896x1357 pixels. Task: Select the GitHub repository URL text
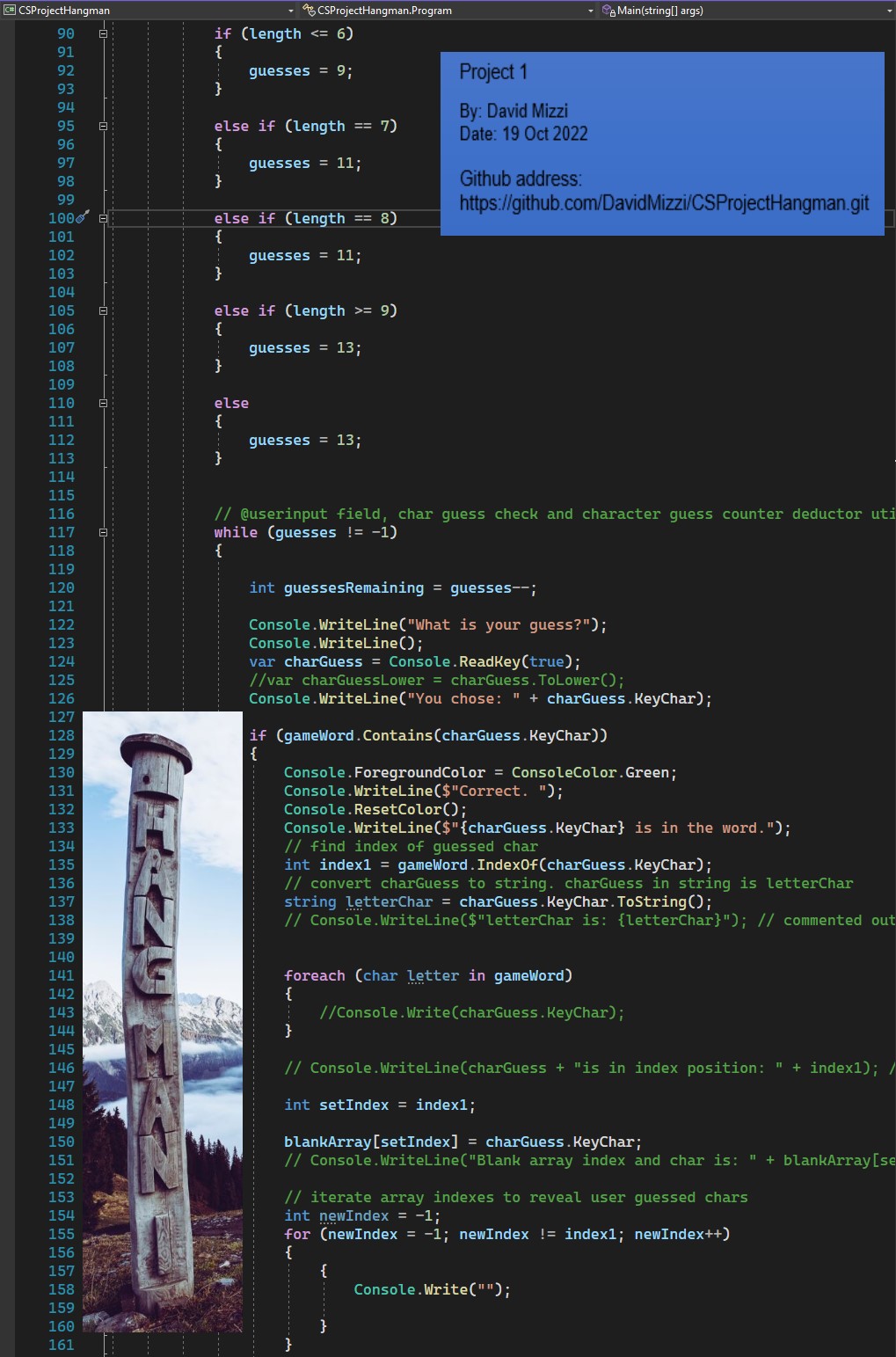coord(664,203)
